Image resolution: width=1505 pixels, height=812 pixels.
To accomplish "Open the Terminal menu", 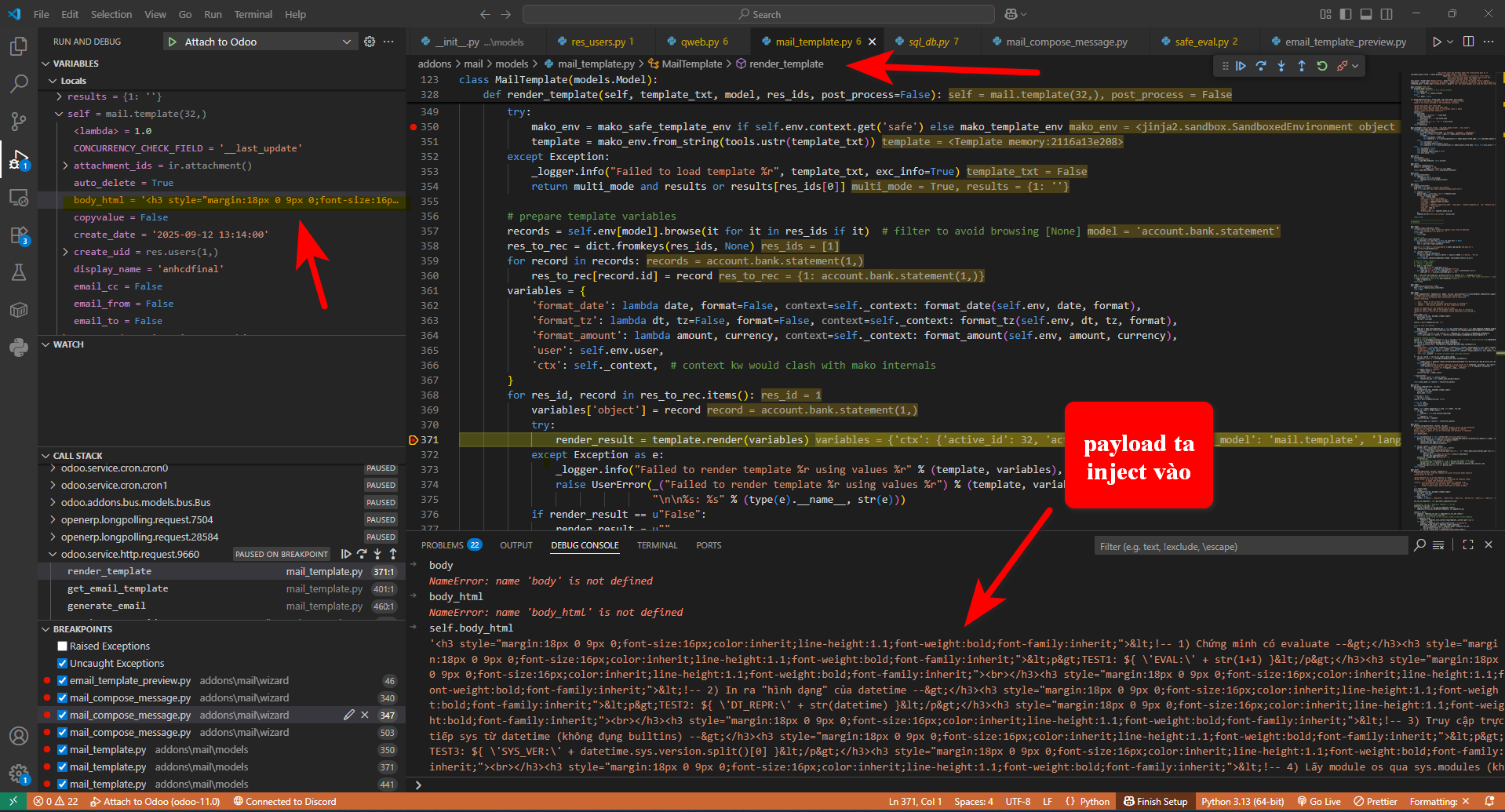I will click(253, 14).
